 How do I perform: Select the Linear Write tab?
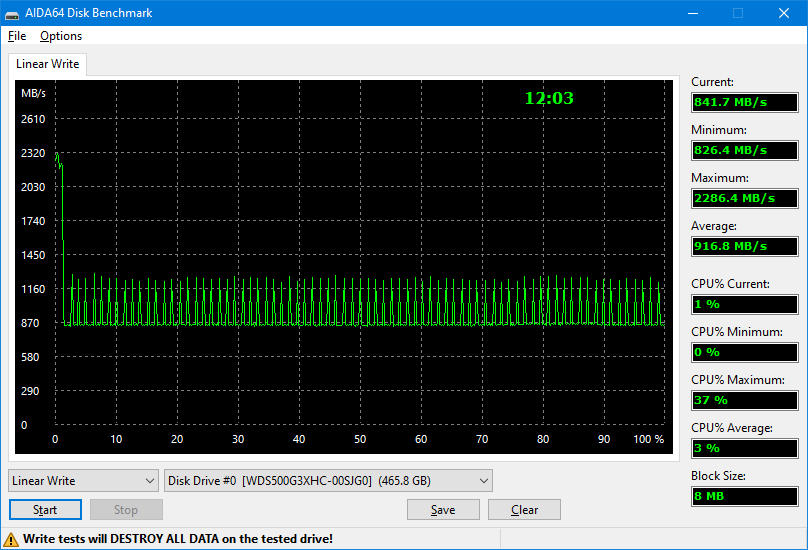pos(47,64)
